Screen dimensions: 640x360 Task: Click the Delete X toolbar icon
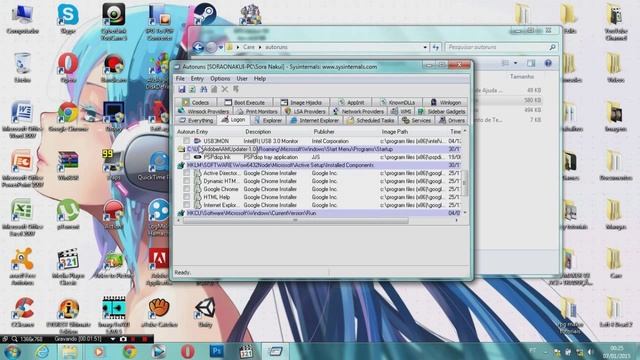point(224,89)
